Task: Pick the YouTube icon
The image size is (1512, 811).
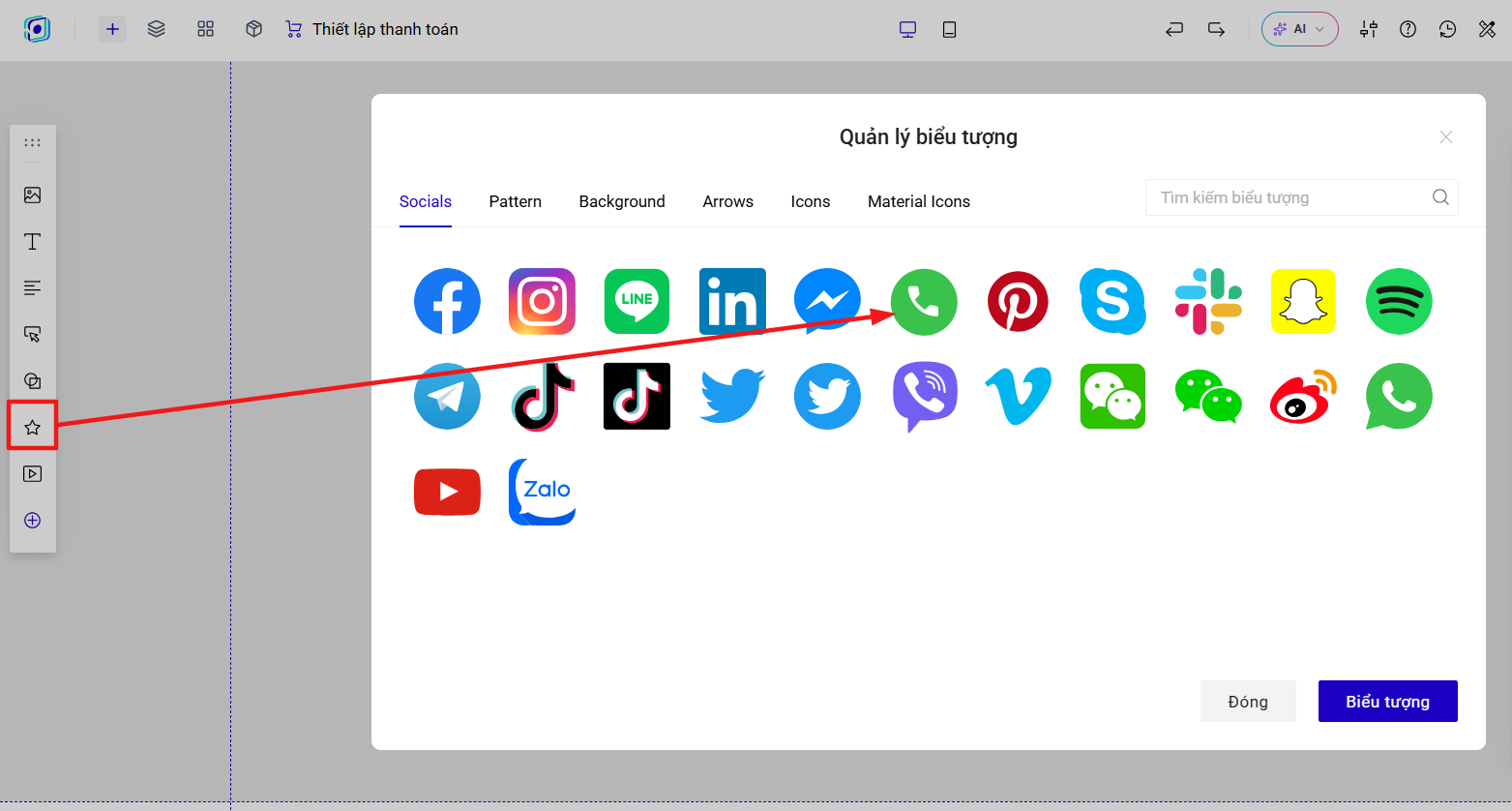Action: [x=447, y=492]
